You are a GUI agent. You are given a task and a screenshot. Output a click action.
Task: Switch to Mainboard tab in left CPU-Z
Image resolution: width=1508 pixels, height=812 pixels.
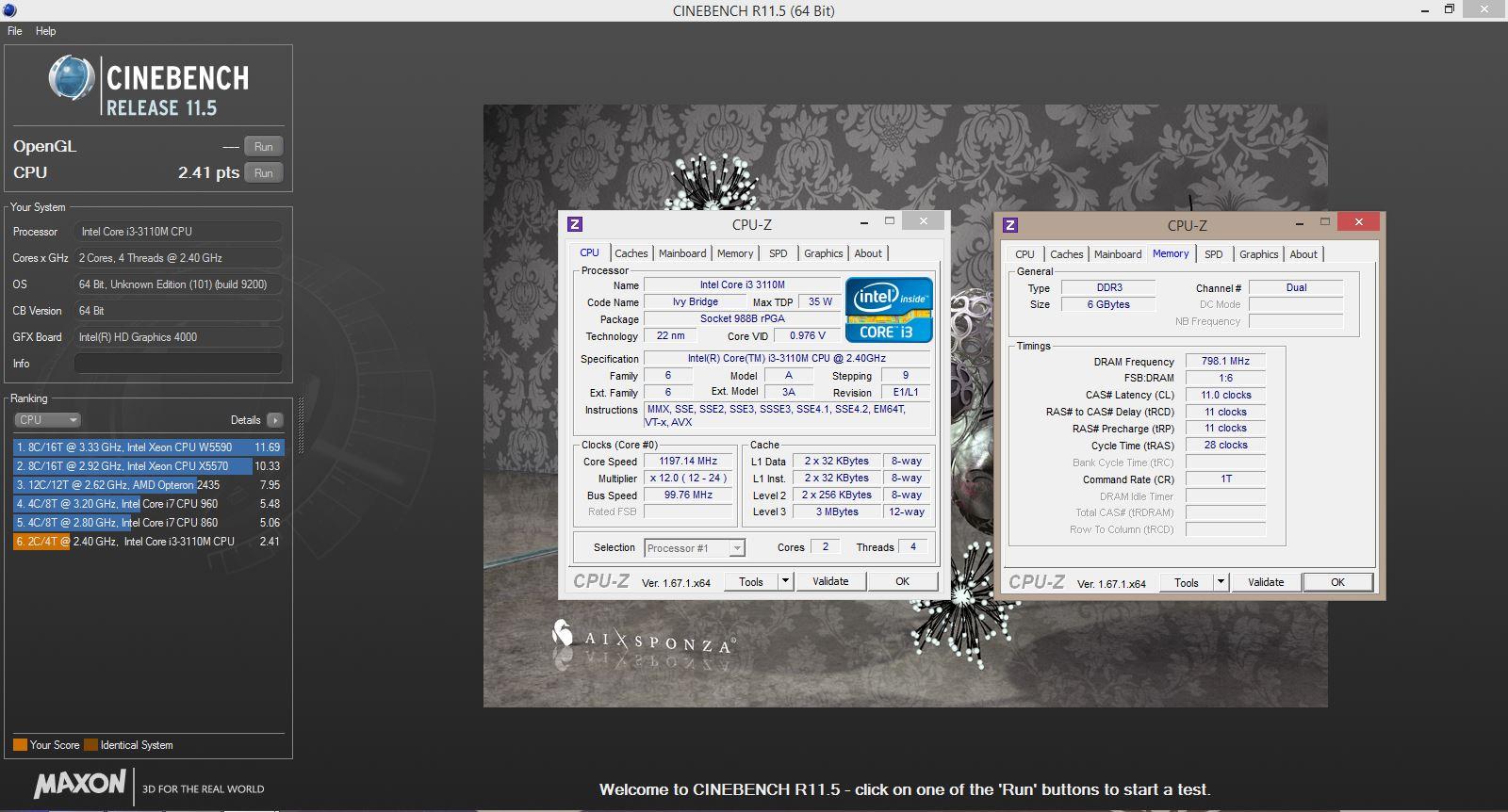click(x=682, y=253)
